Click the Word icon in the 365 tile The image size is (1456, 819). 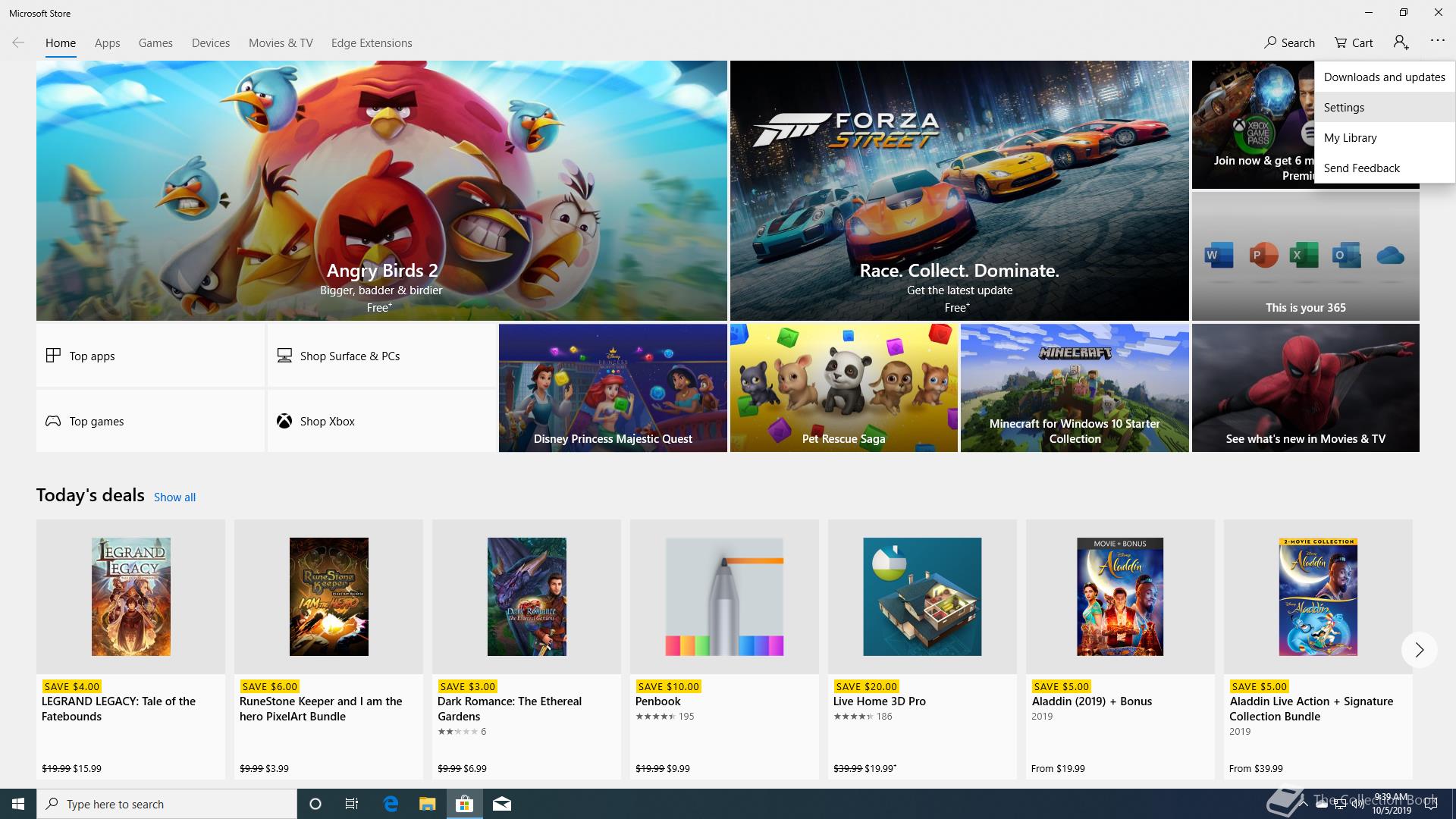pos(1219,256)
